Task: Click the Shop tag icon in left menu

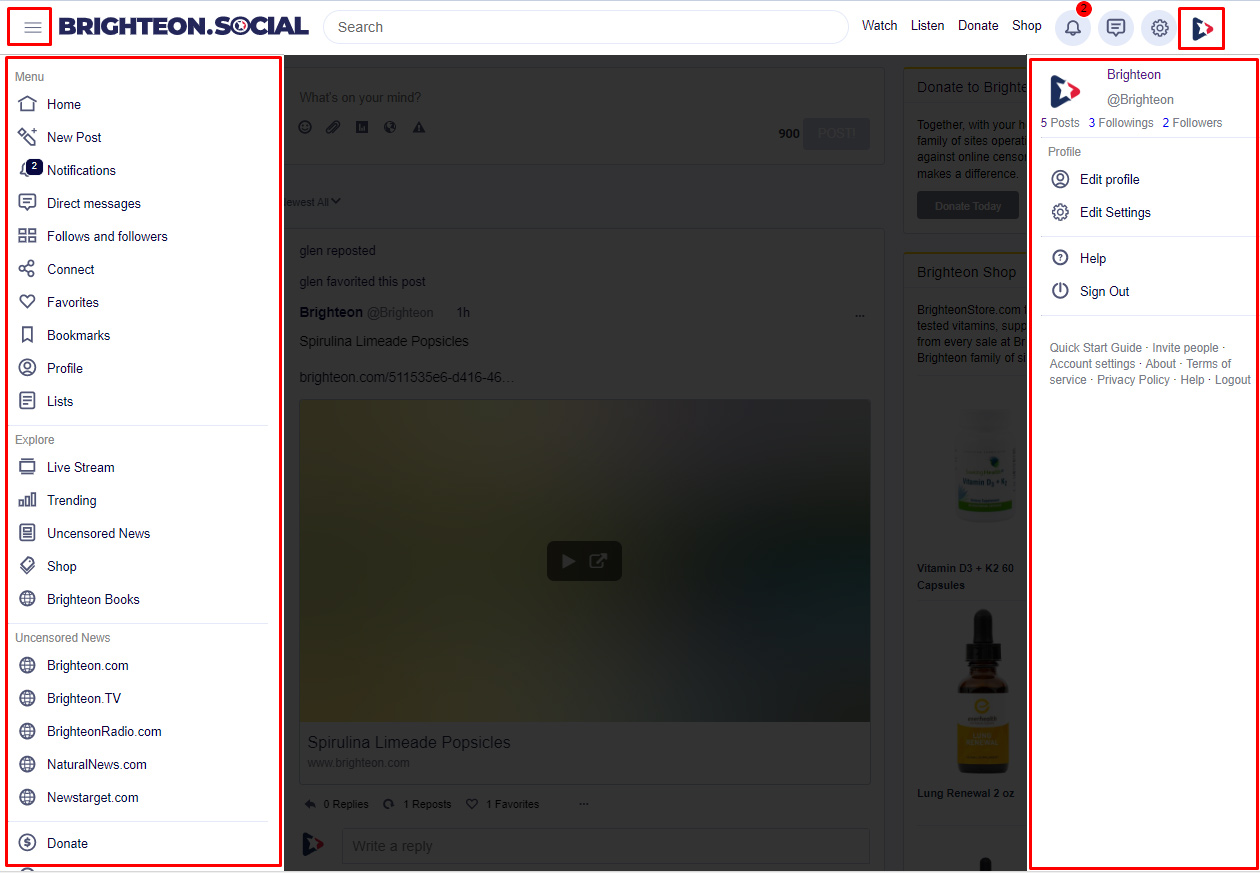Action: (x=27, y=566)
